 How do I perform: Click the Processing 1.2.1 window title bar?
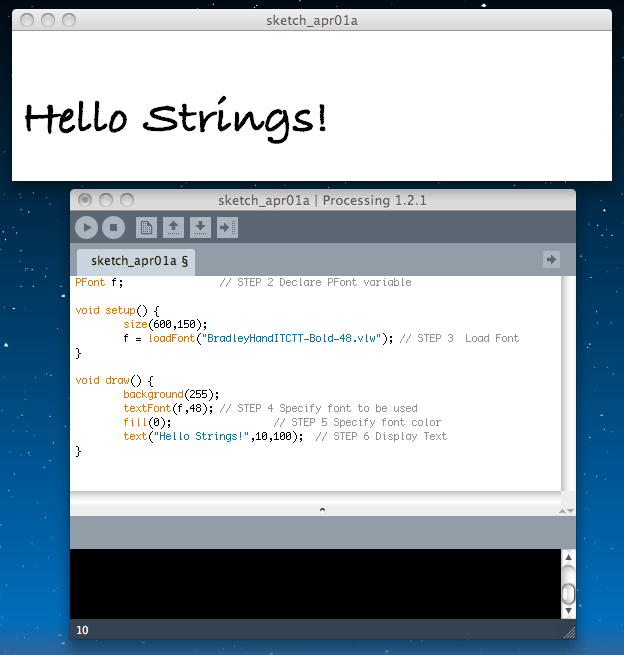(322, 200)
